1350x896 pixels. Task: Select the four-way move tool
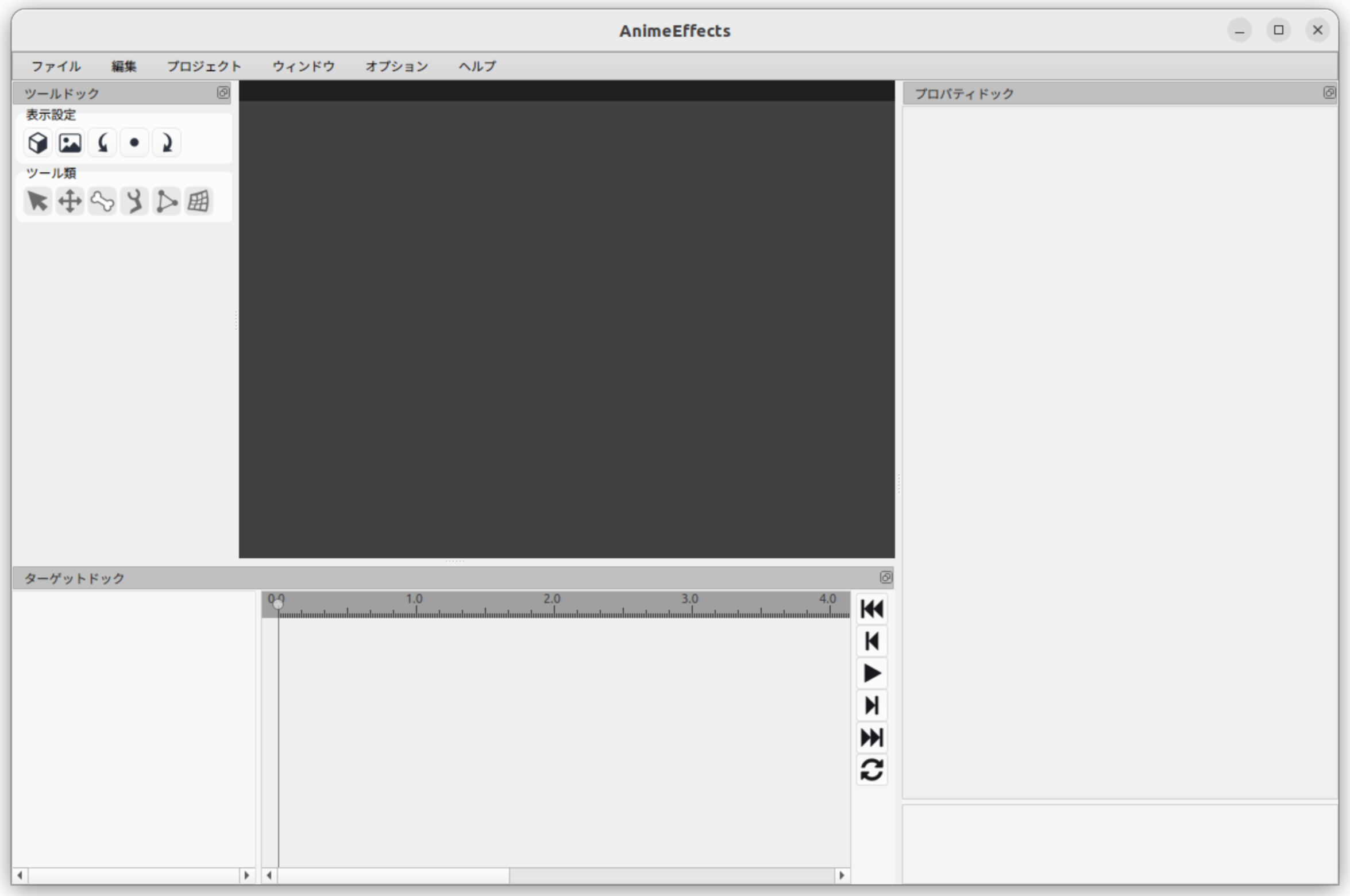pos(70,201)
